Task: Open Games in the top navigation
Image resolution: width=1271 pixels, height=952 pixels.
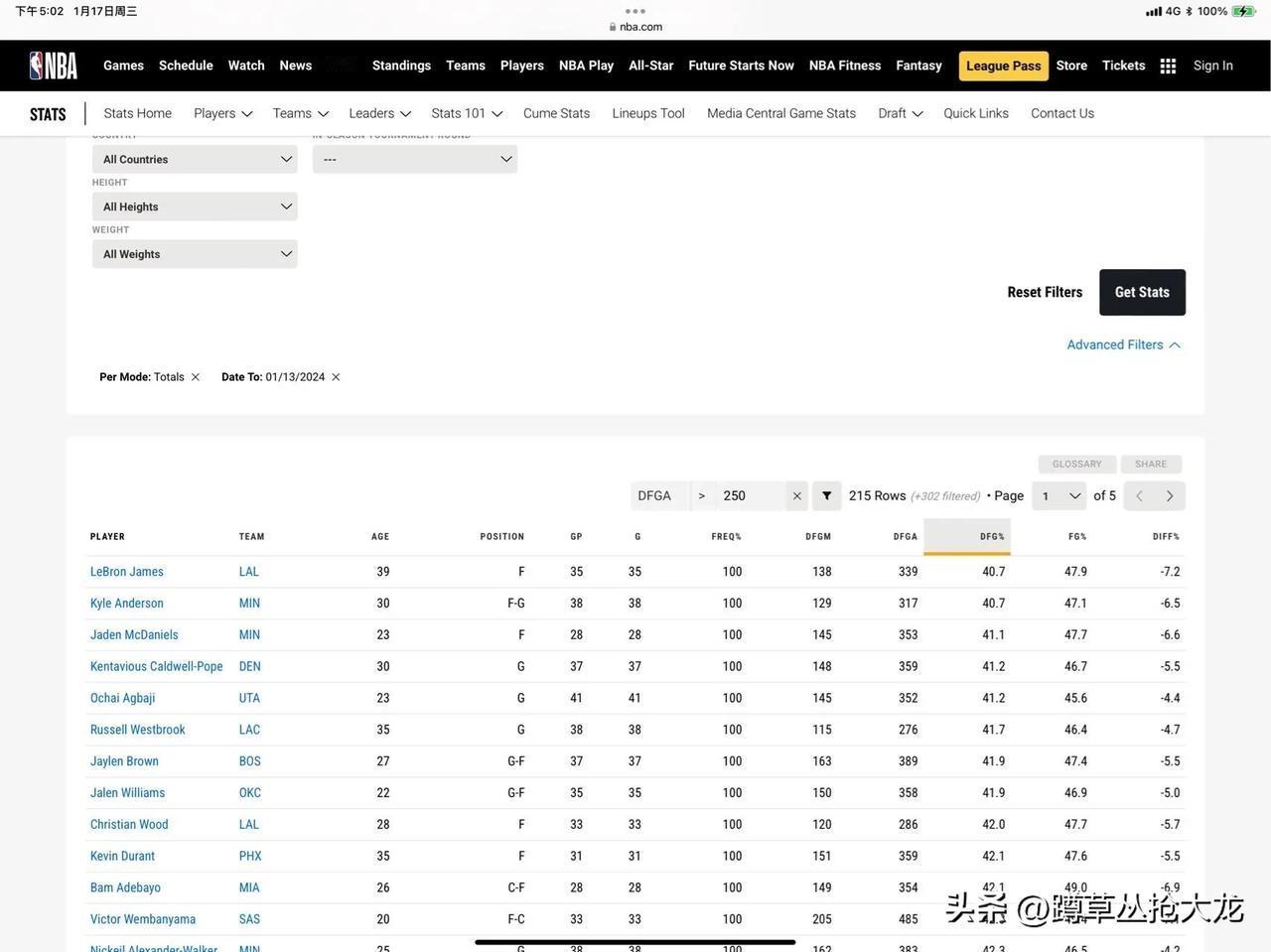Action: [x=124, y=66]
